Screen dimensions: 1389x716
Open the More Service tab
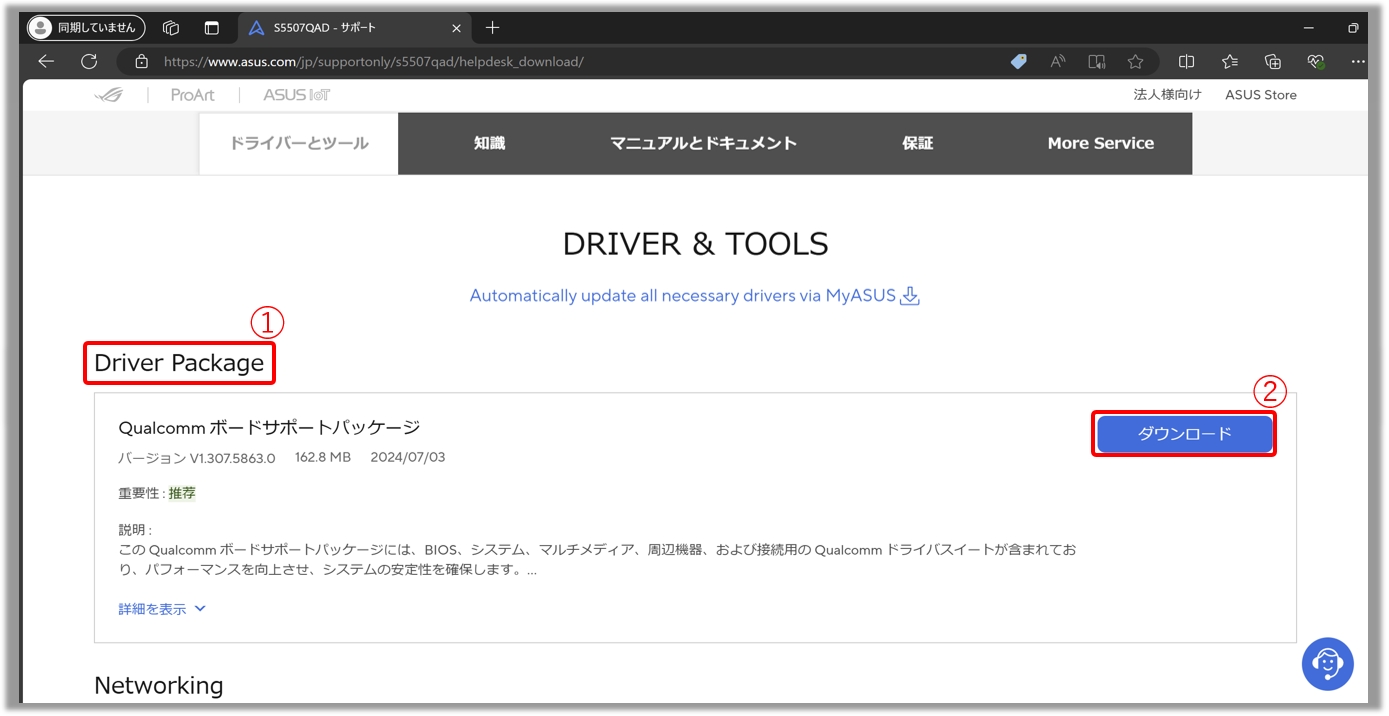(1101, 143)
